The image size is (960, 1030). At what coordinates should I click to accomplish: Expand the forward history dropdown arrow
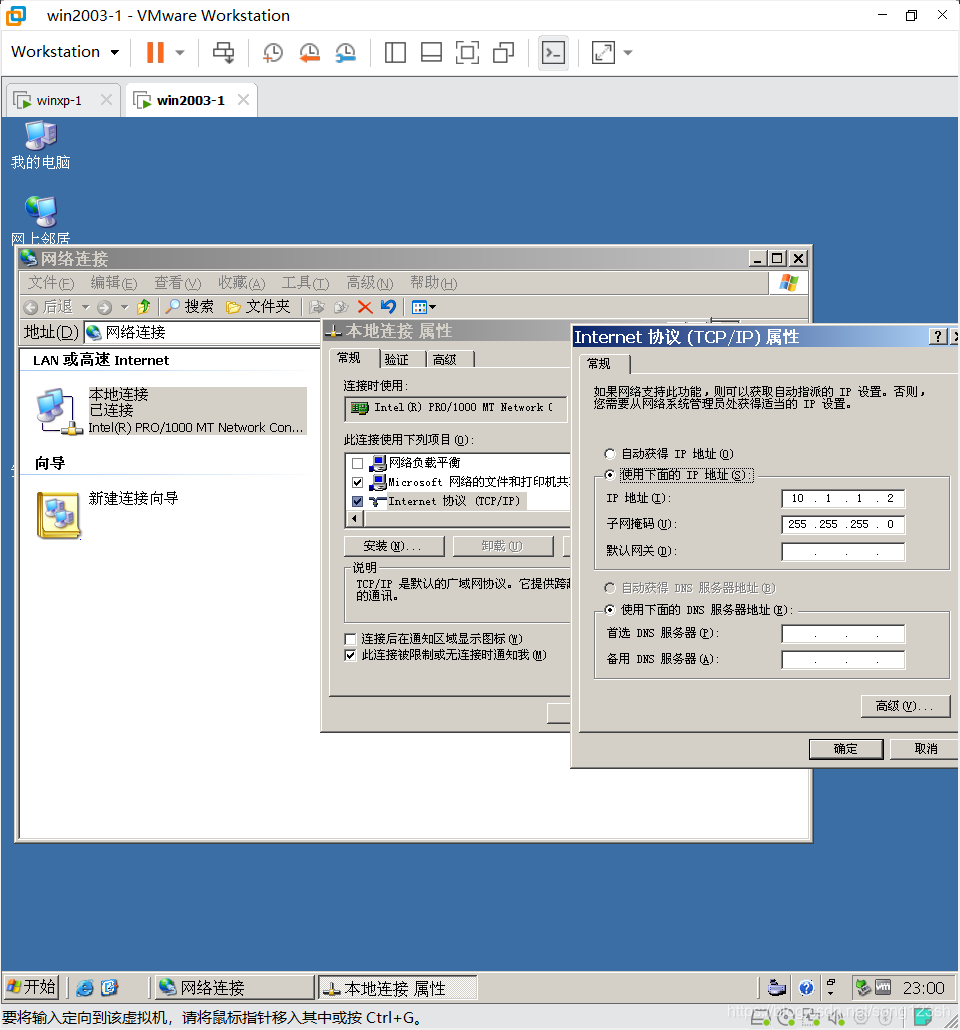124,307
